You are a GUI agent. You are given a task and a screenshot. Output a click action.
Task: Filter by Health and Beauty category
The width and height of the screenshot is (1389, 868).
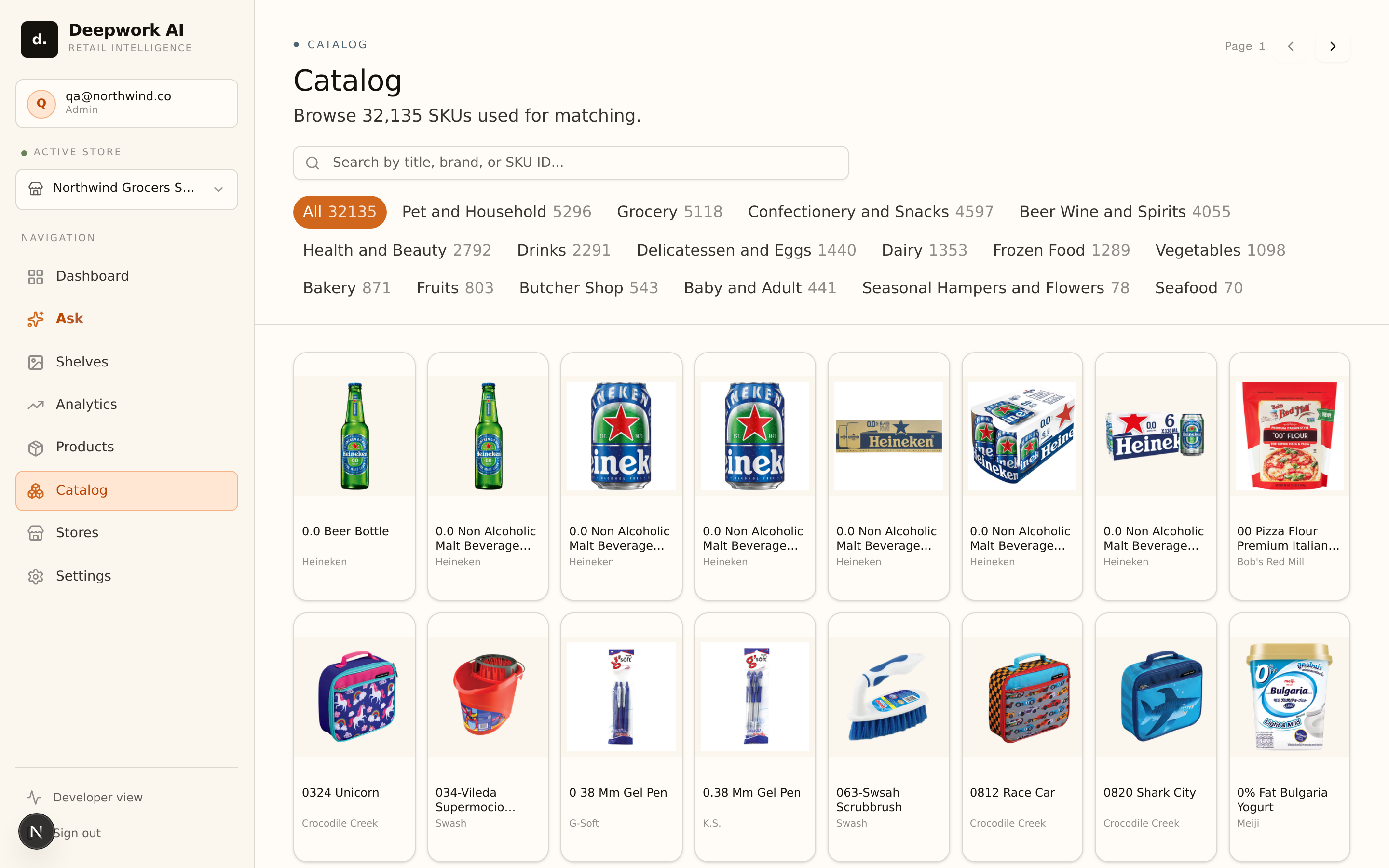tap(397, 250)
